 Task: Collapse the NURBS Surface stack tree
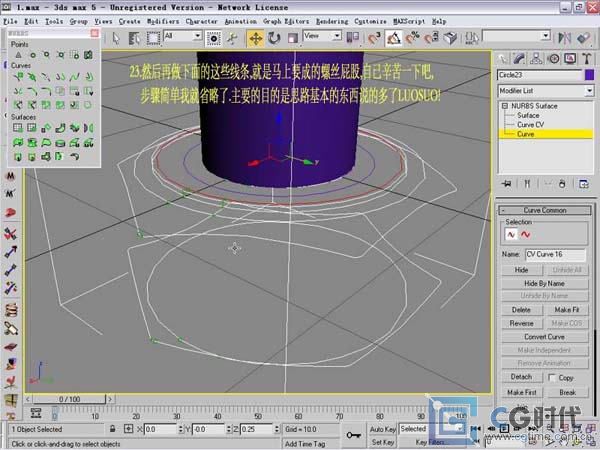[x=504, y=106]
